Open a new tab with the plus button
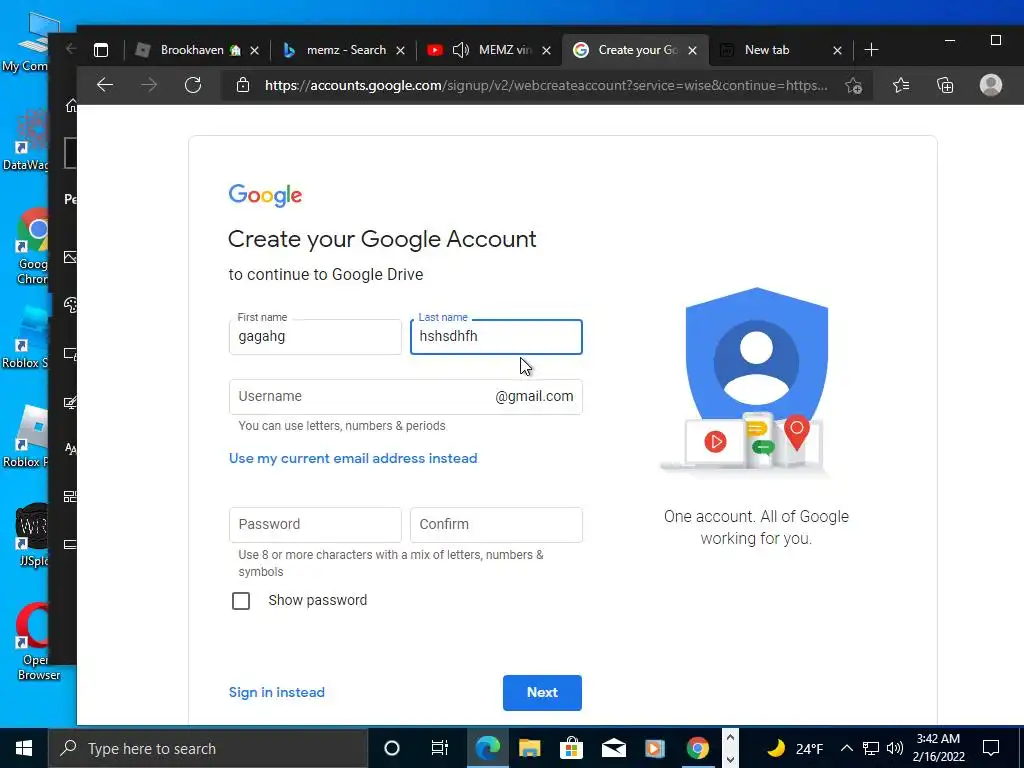This screenshot has width=1024, height=768. 871,50
